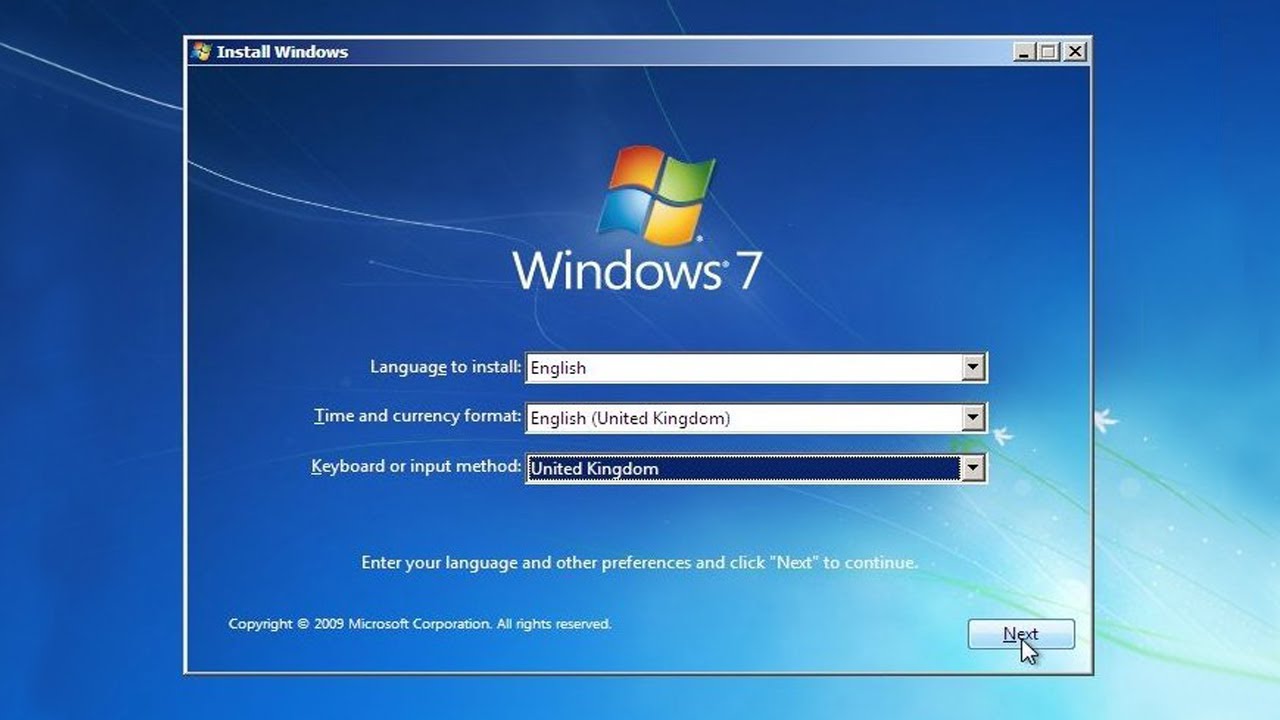Image resolution: width=1280 pixels, height=720 pixels.
Task: Click the highlighted United Kingdom keyboard field
Action: pos(756,468)
